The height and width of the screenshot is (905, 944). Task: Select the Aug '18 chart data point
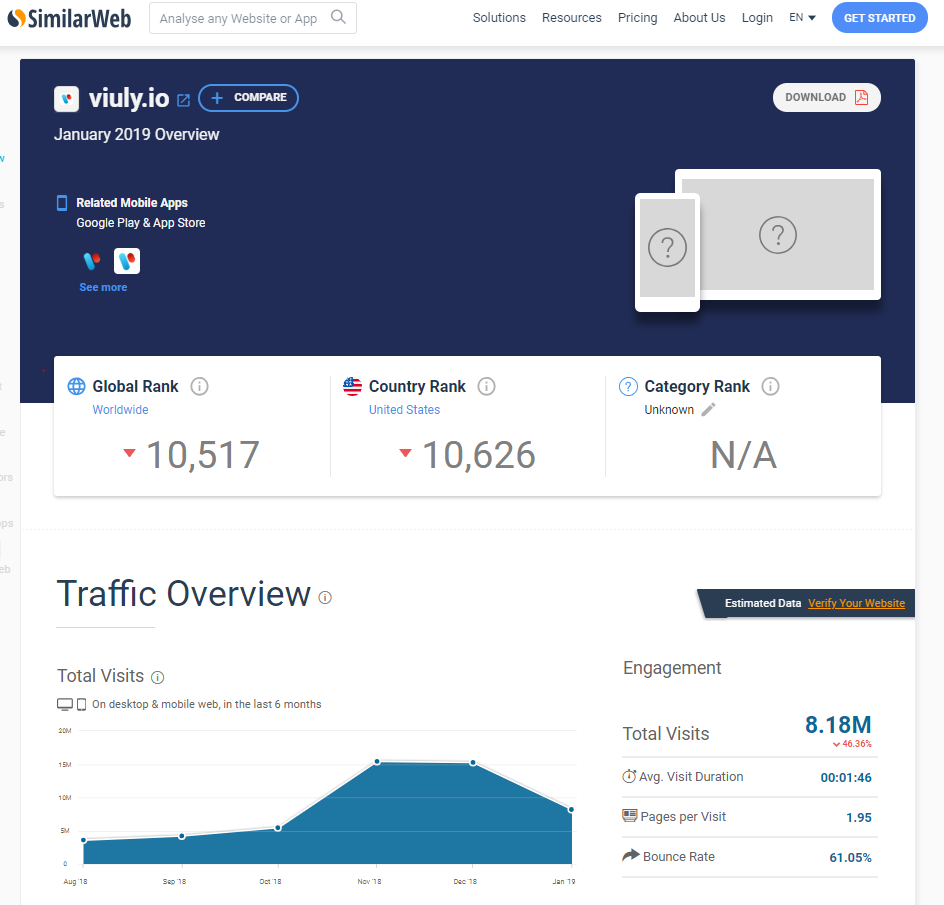point(84,840)
